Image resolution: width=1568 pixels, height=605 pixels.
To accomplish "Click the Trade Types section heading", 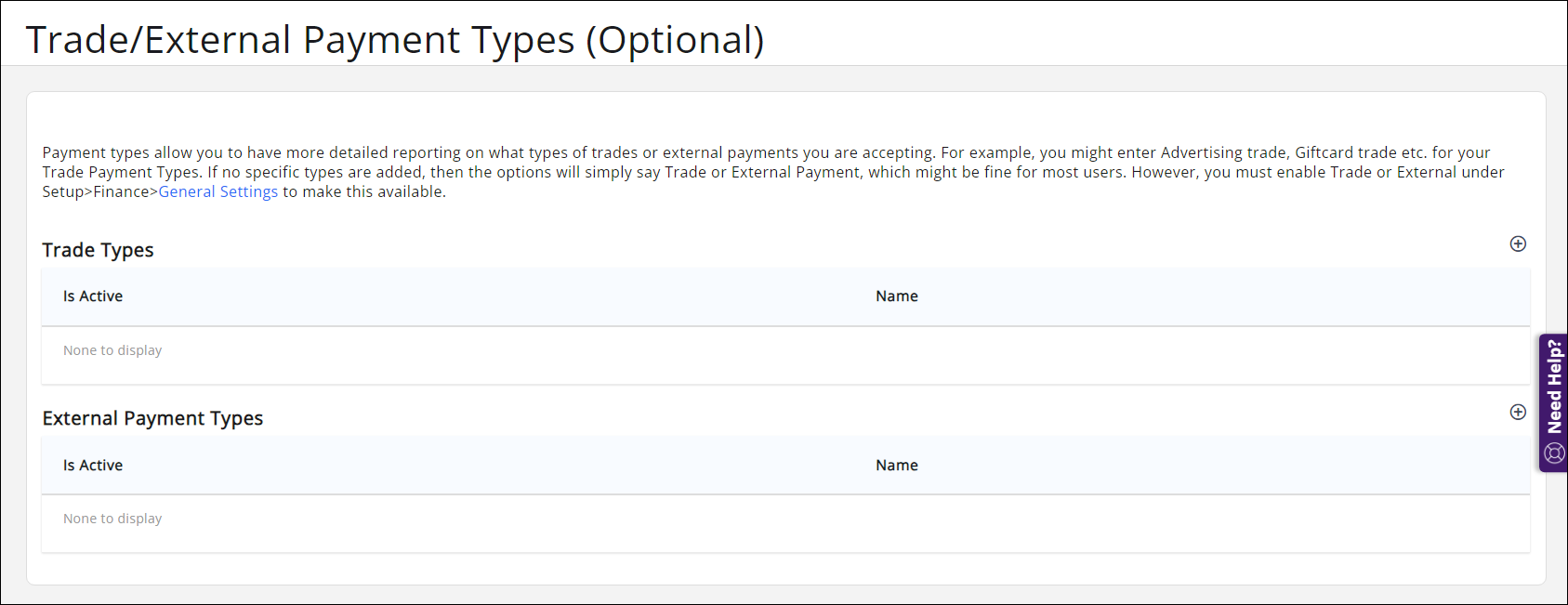I will [98, 250].
